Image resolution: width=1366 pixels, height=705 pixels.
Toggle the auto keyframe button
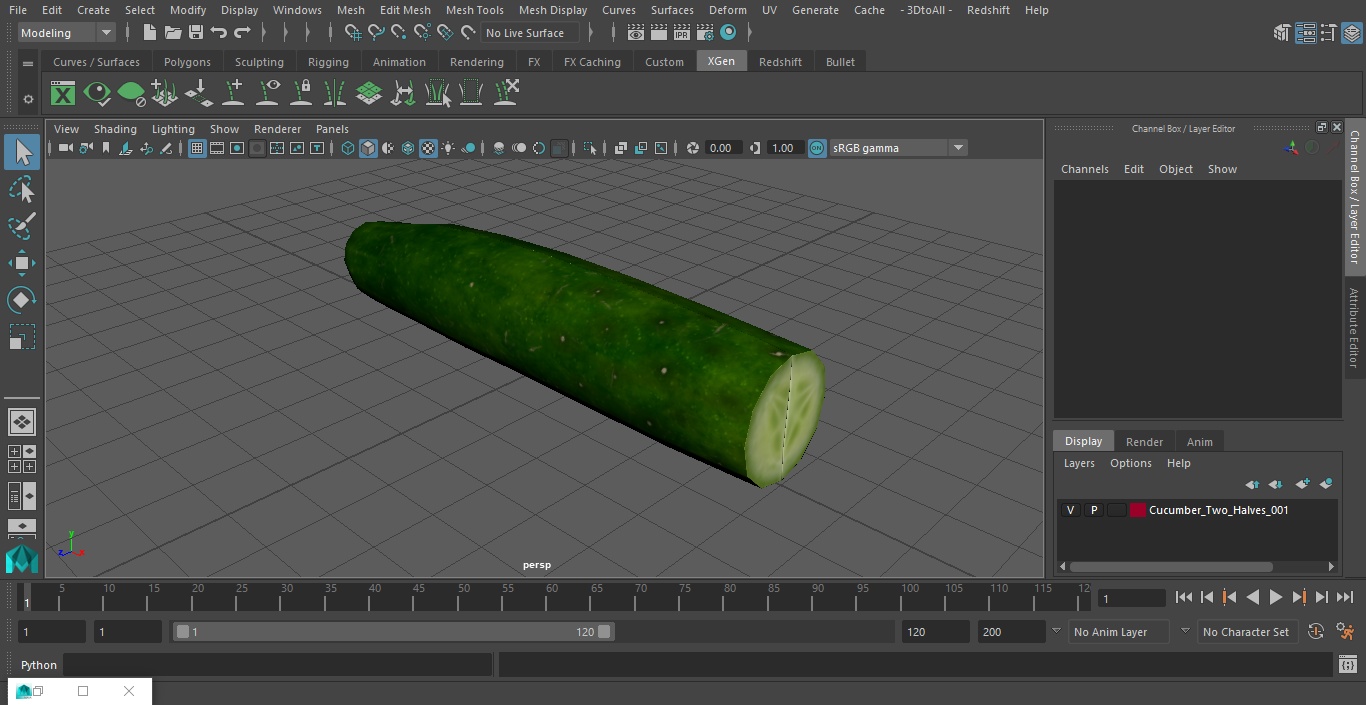pyautogui.click(x=1316, y=632)
